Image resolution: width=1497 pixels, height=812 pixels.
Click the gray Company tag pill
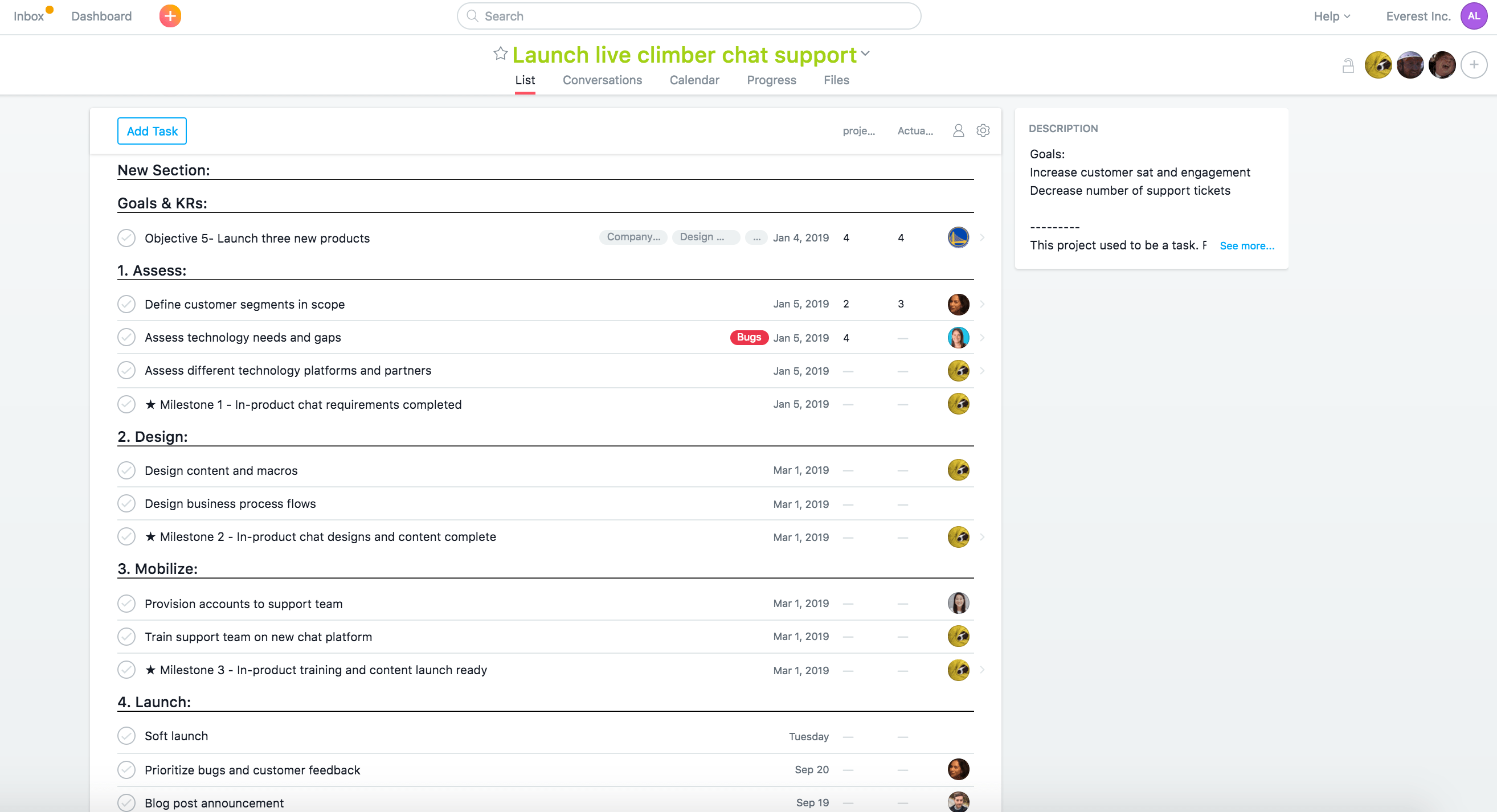click(x=633, y=237)
